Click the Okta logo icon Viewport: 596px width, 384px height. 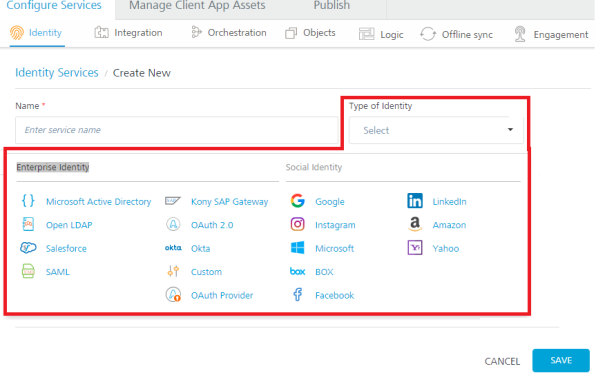point(173,248)
